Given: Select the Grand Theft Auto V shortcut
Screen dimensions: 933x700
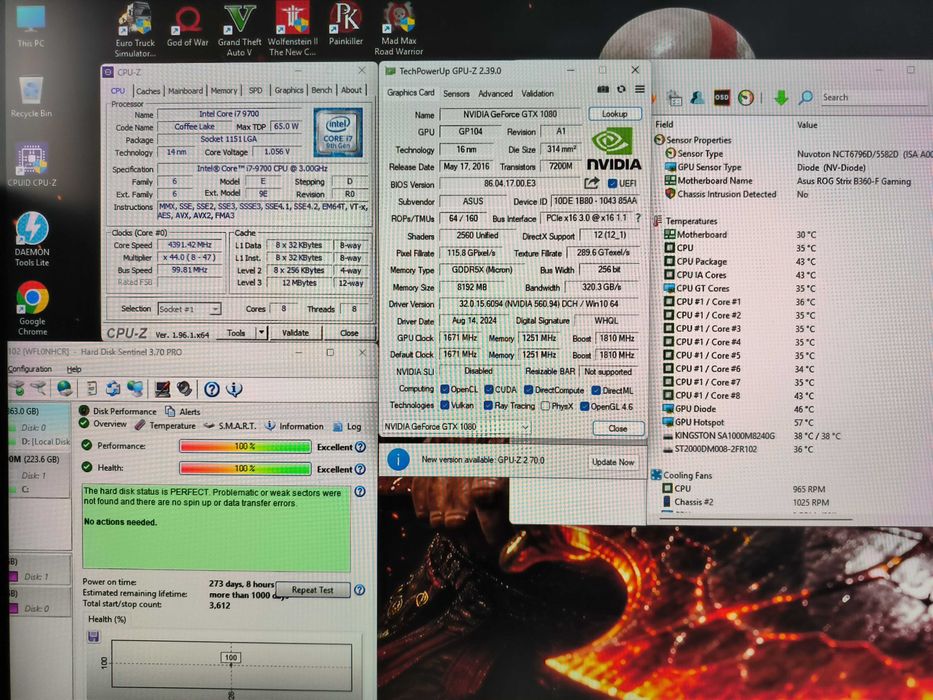Looking at the screenshot, I should point(239,30).
